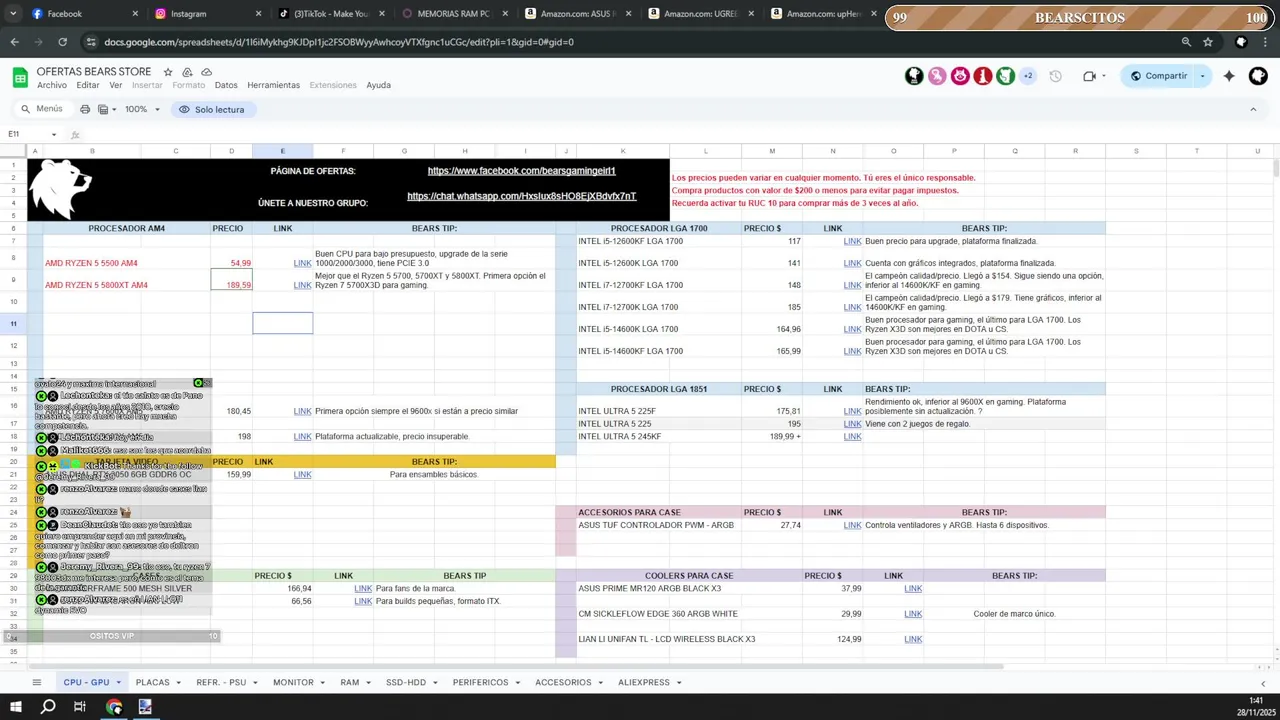
Task: Open the Archivo menu
Action: (52, 85)
